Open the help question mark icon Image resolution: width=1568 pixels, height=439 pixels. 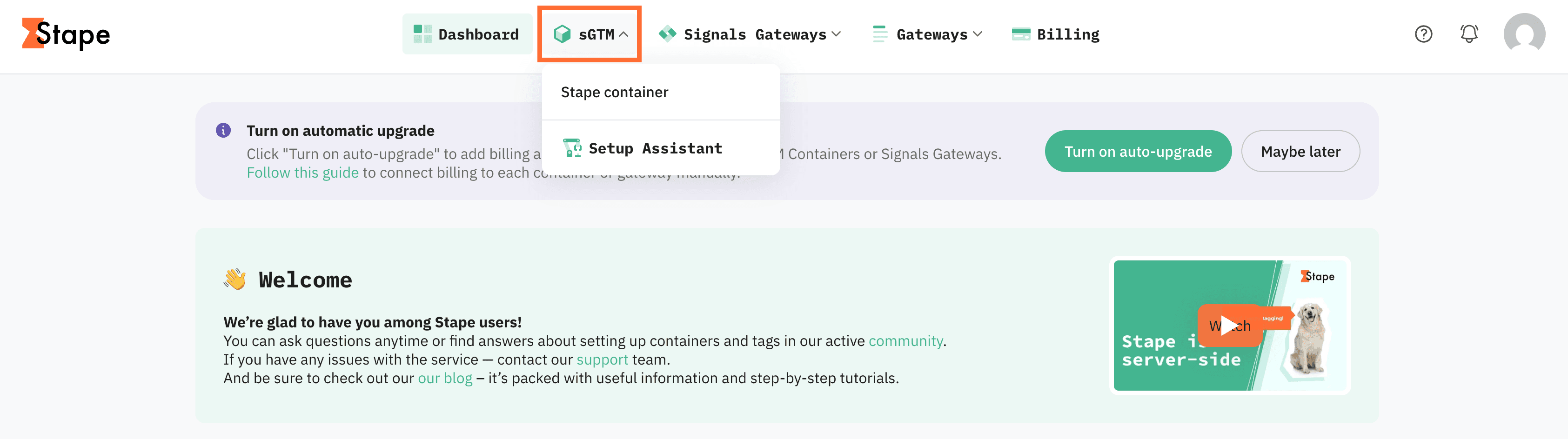[1423, 34]
